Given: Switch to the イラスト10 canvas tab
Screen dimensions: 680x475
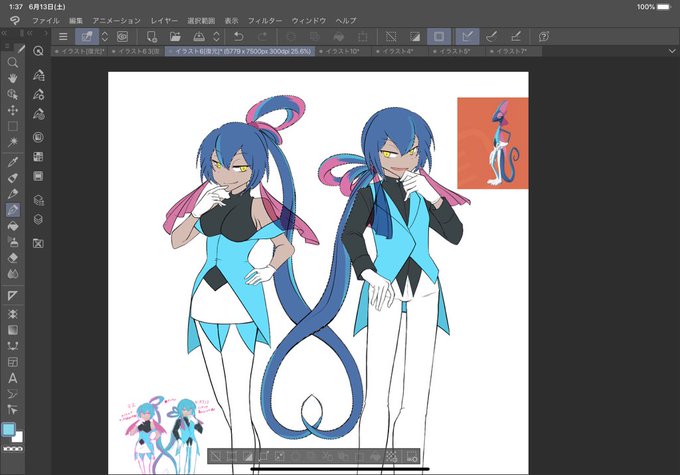Looking at the screenshot, I should pyautogui.click(x=343, y=51).
